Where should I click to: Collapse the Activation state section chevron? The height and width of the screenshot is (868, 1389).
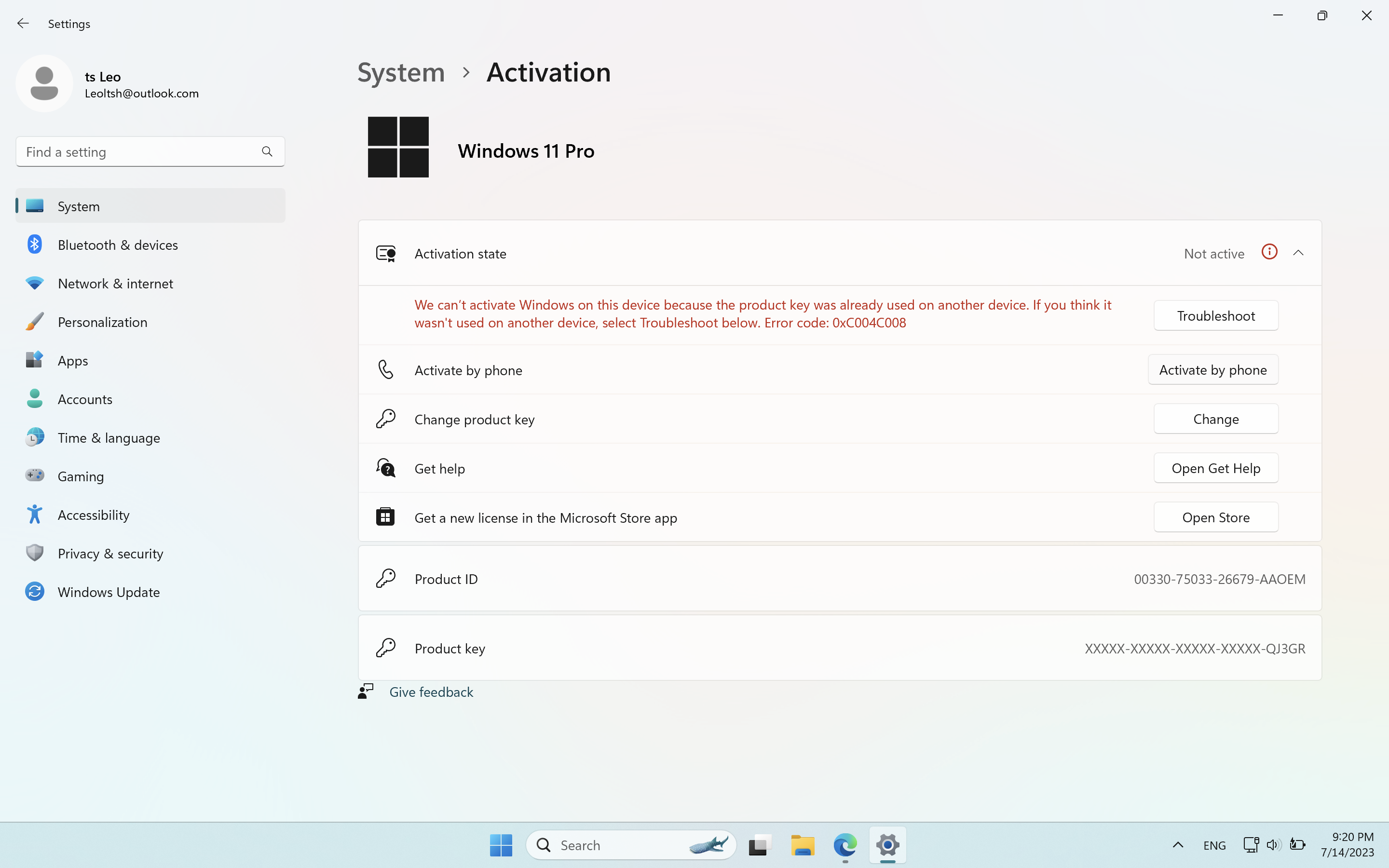point(1298,253)
